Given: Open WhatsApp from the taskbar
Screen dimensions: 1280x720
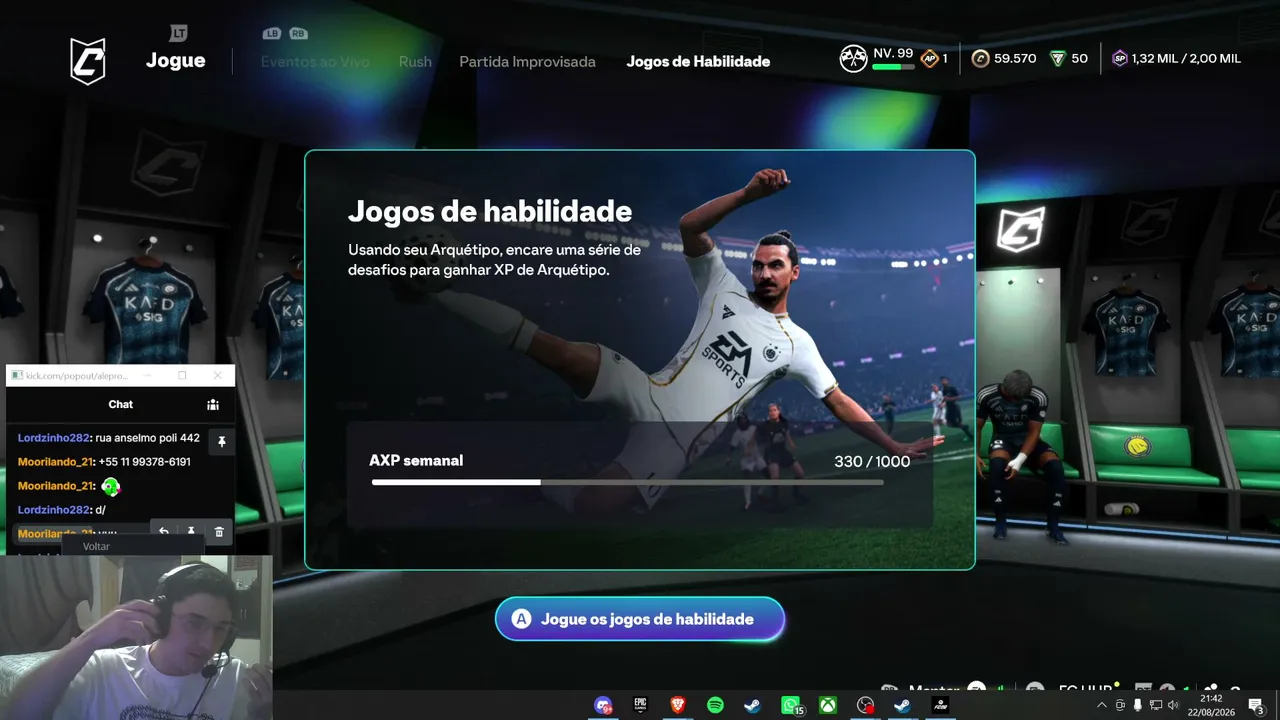Looking at the screenshot, I should [x=791, y=705].
